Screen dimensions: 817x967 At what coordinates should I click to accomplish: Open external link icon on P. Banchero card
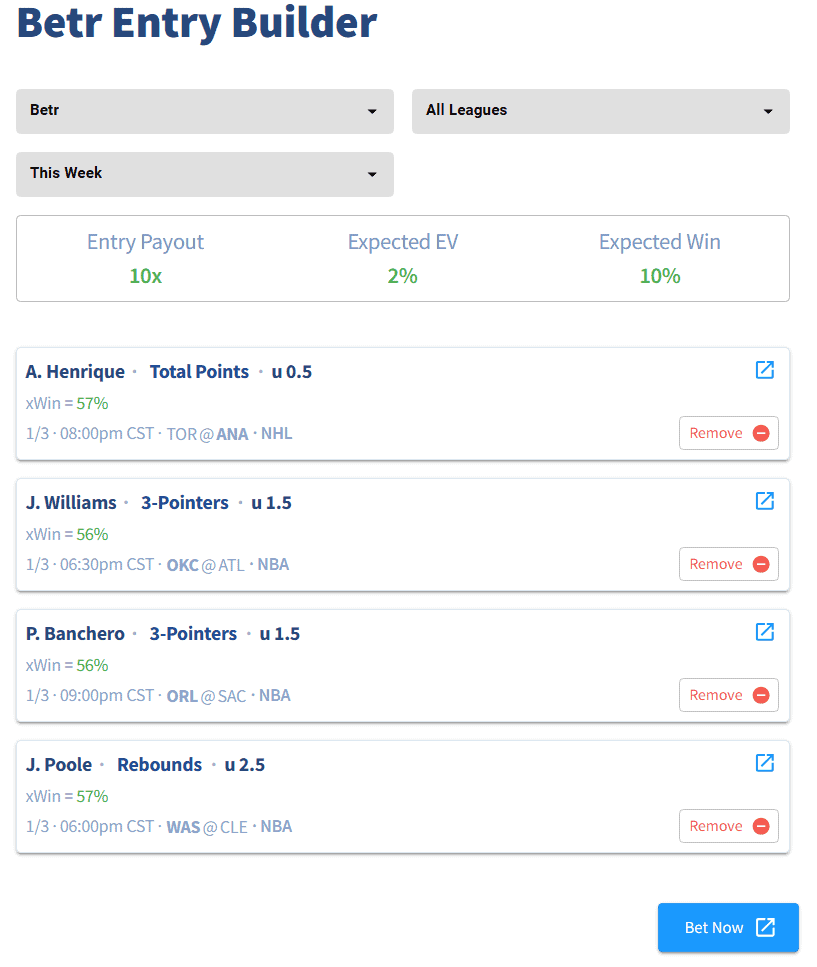[x=765, y=632]
